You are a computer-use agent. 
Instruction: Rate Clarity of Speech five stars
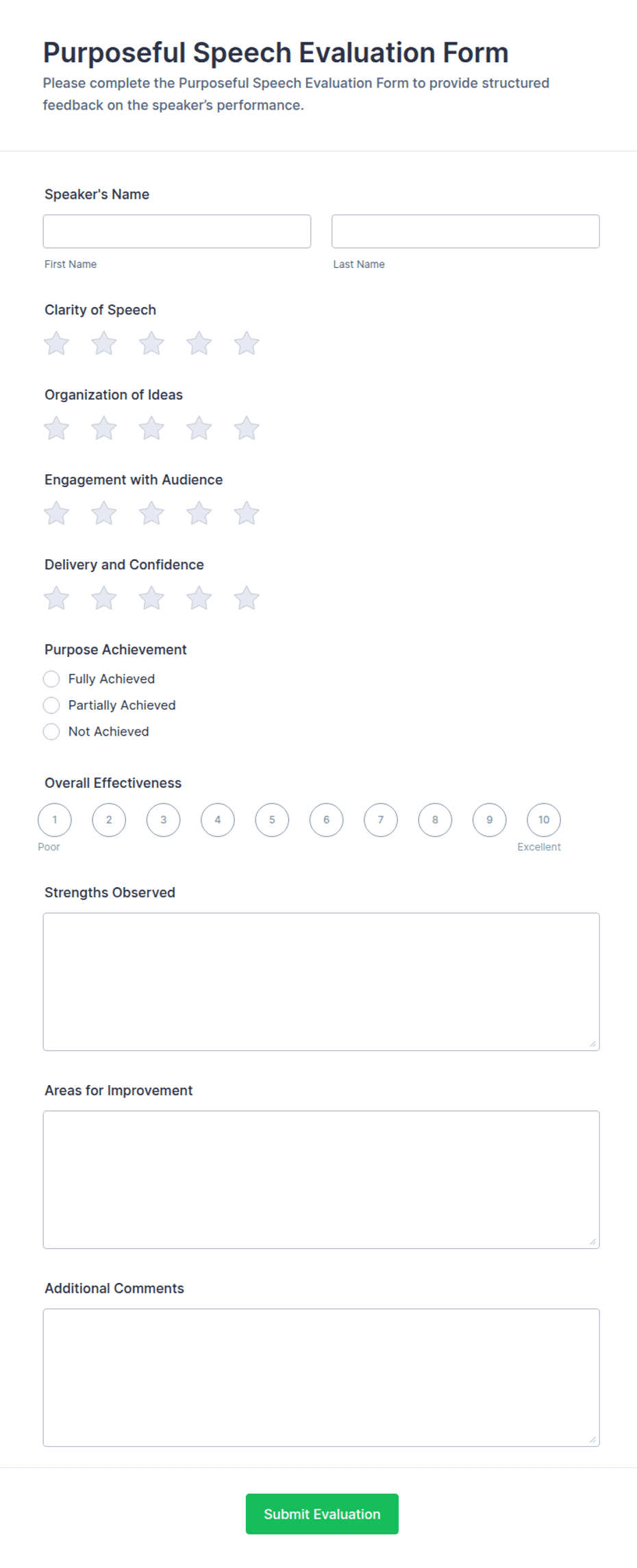coord(247,343)
